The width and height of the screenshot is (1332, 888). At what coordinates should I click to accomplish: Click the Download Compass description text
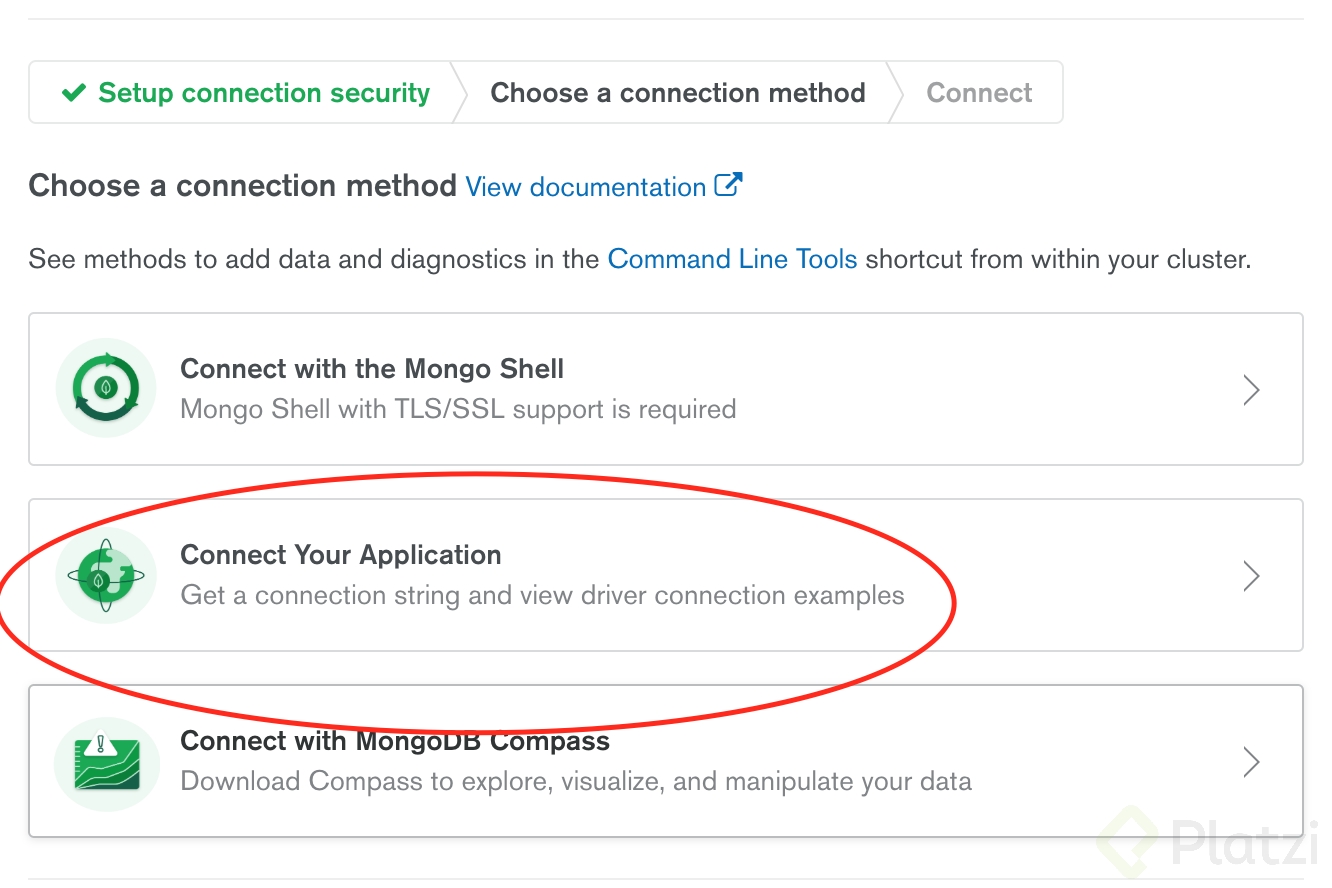pos(576,781)
